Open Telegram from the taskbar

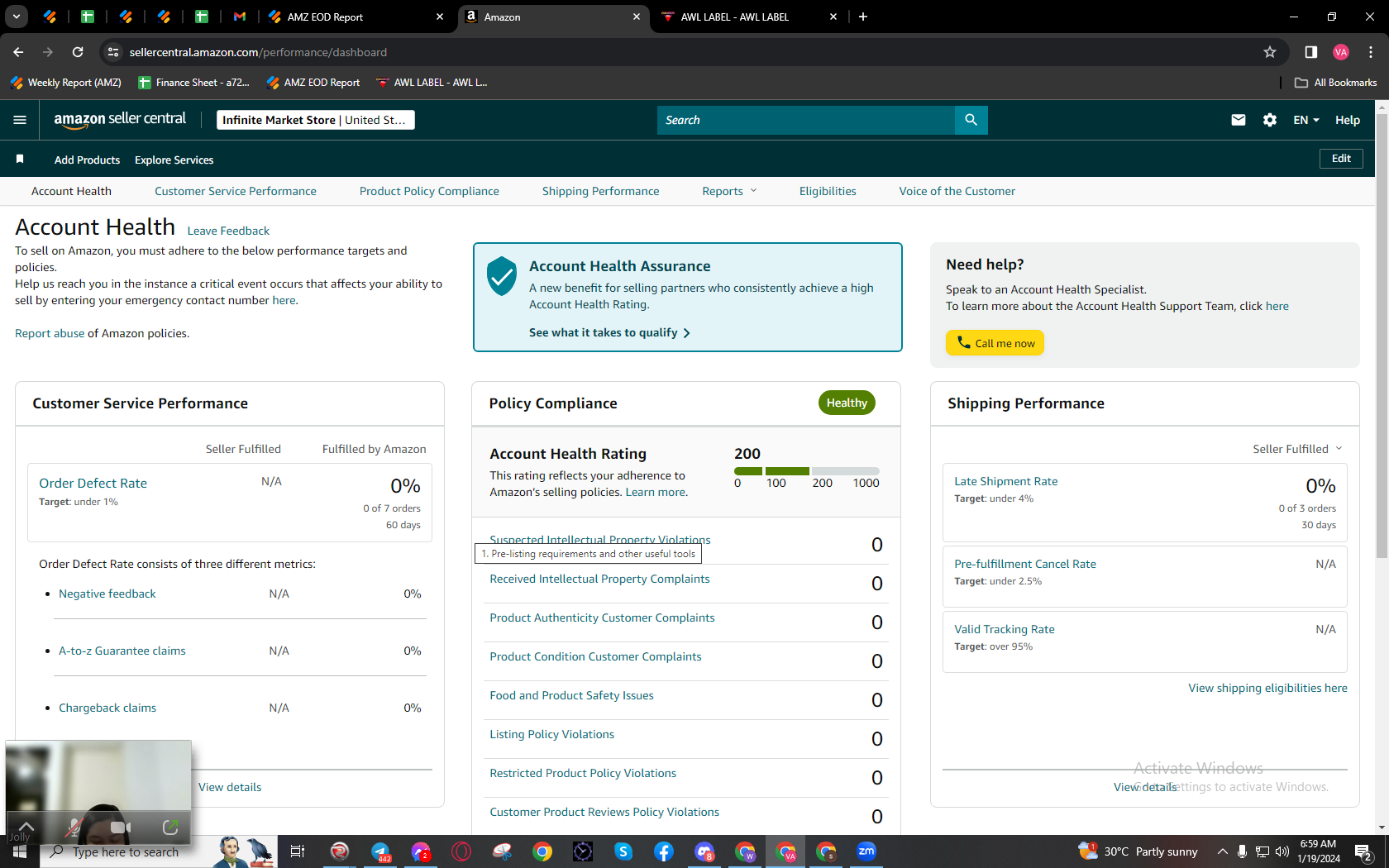(x=380, y=851)
